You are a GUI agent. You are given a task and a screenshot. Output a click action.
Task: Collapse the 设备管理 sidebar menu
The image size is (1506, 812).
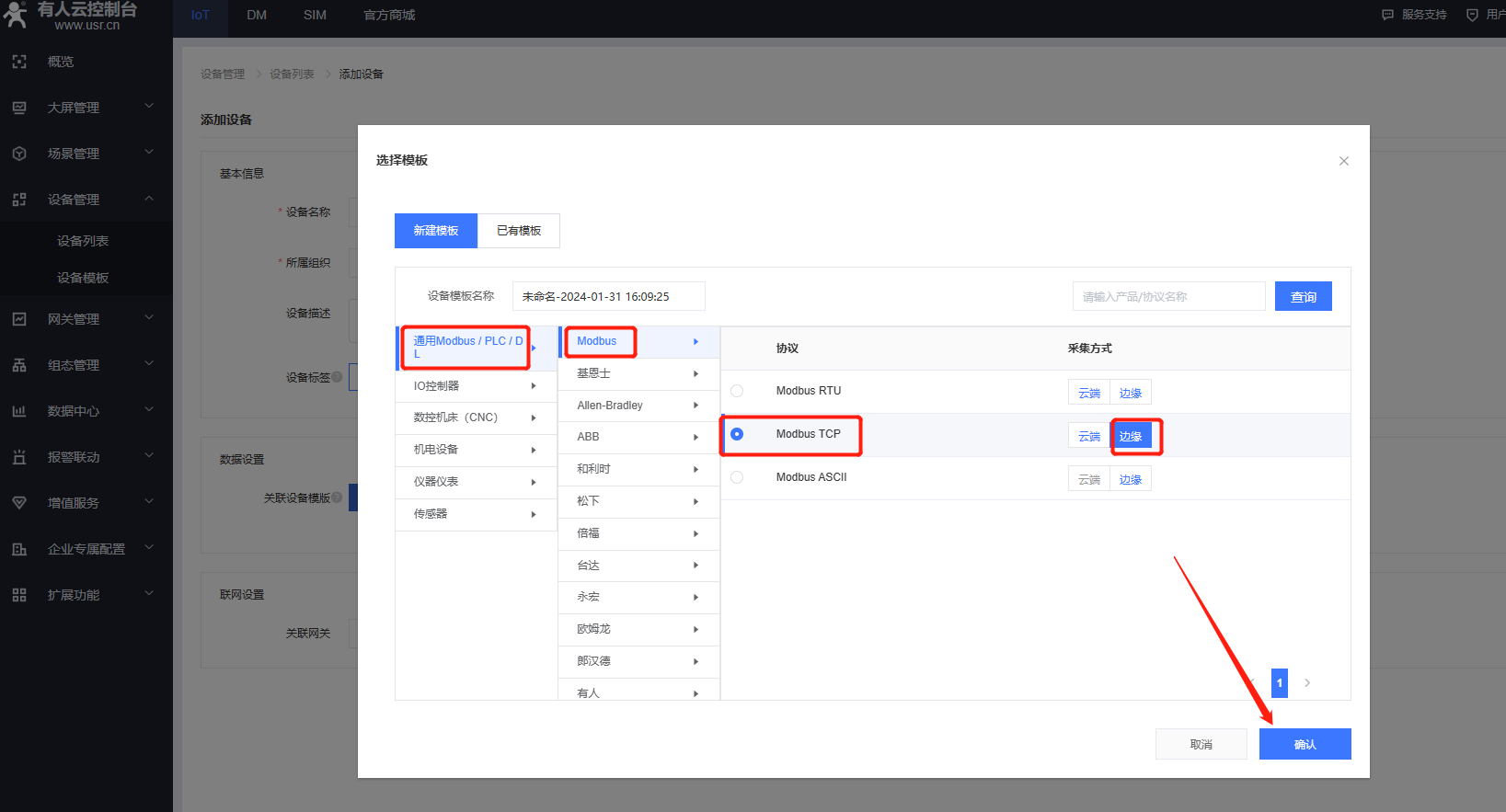tap(149, 199)
